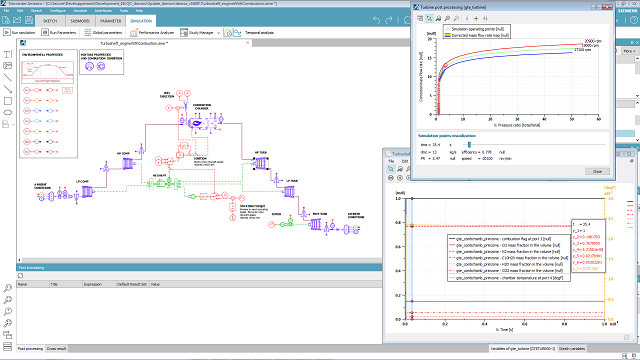The image size is (640, 360).
Task: Open the Tools menu
Action: (x=124, y=11)
